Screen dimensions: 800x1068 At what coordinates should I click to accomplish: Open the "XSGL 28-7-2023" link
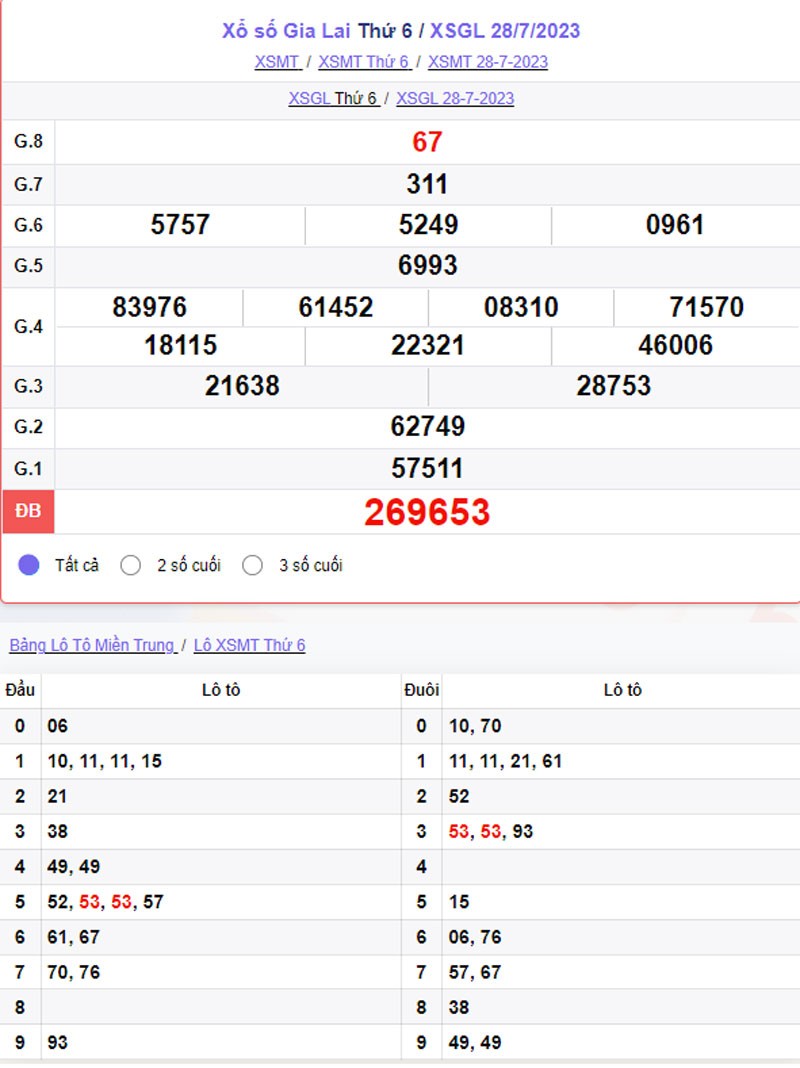coord(455,98)
